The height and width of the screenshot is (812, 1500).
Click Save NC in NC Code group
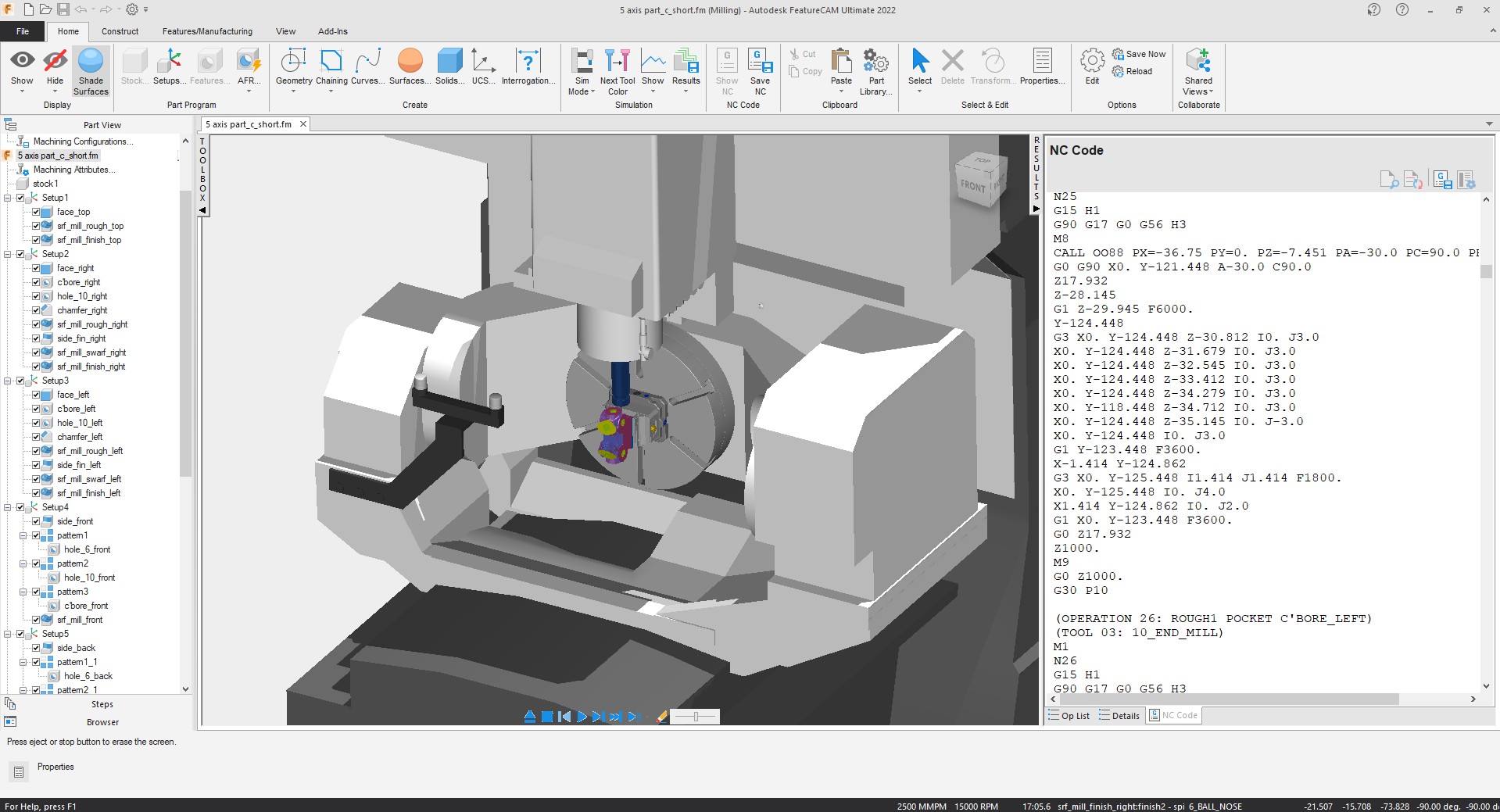pos(760,72)
